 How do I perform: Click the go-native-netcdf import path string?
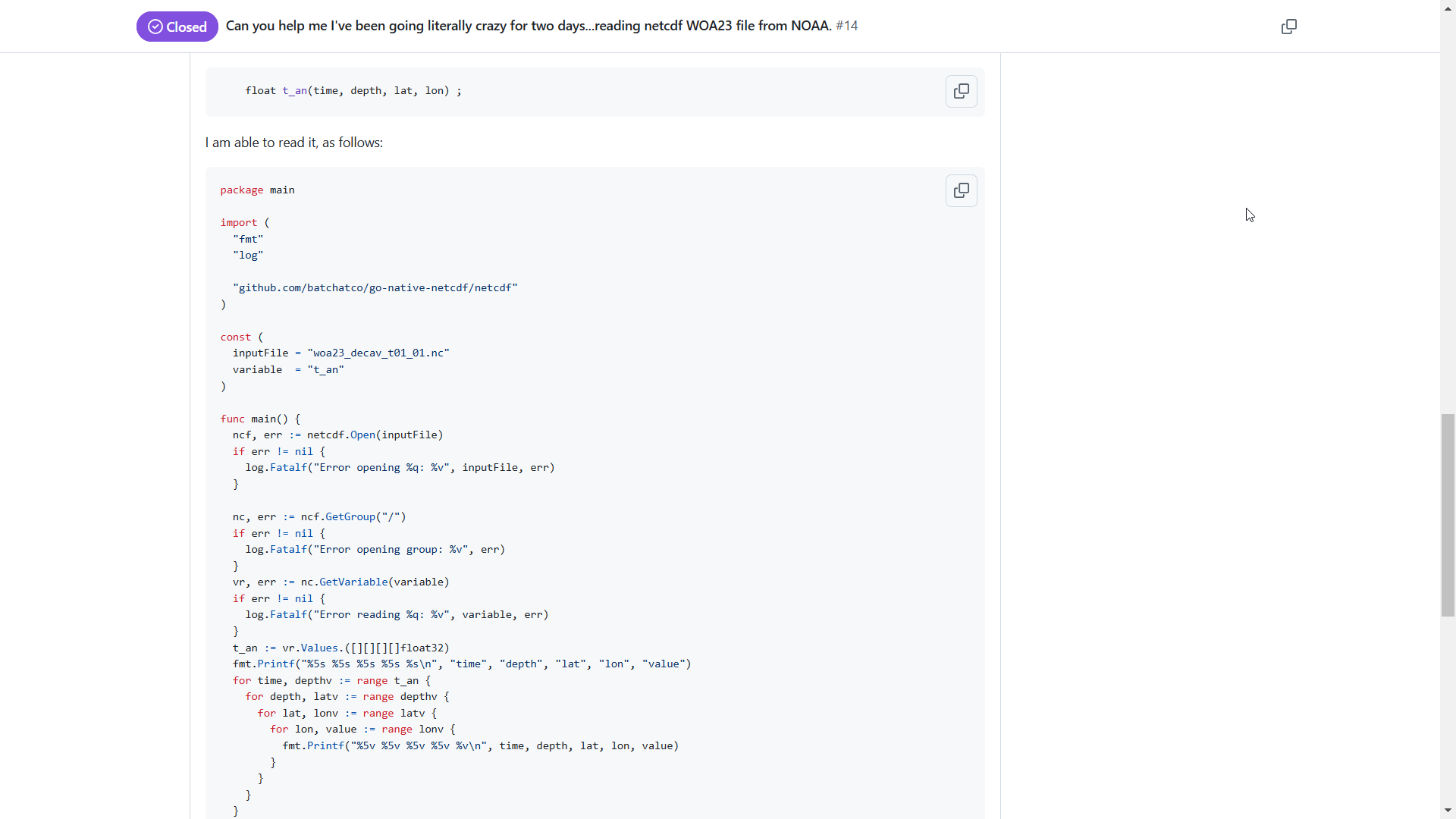click(x=375, y=288)
